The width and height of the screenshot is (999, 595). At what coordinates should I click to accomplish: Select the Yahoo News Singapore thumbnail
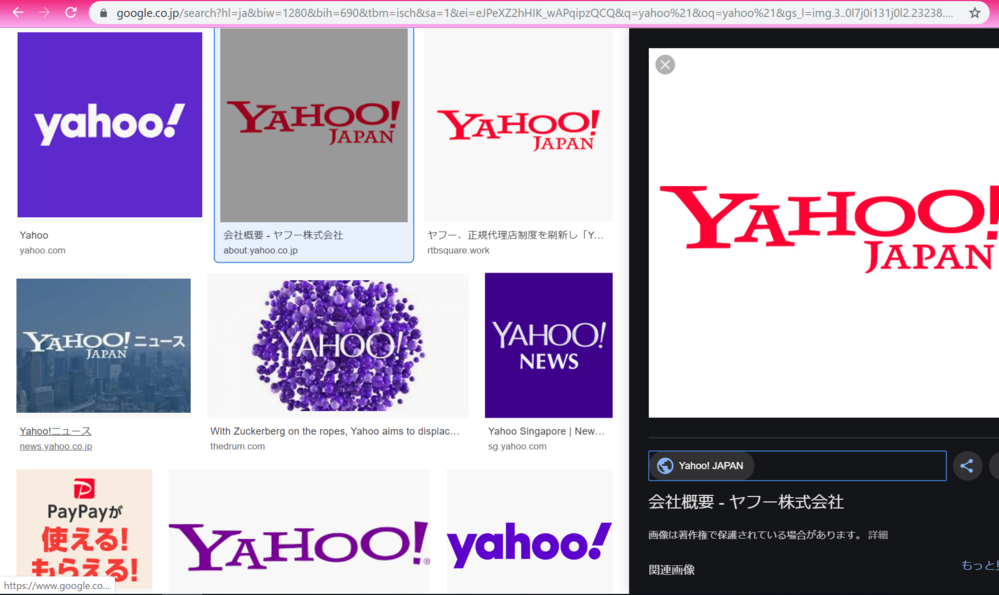click(x=548, y=345)
